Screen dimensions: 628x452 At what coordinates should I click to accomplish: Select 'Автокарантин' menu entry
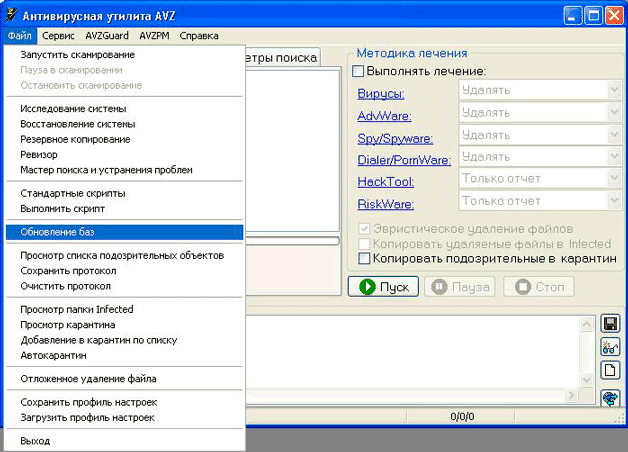(125, 356)
